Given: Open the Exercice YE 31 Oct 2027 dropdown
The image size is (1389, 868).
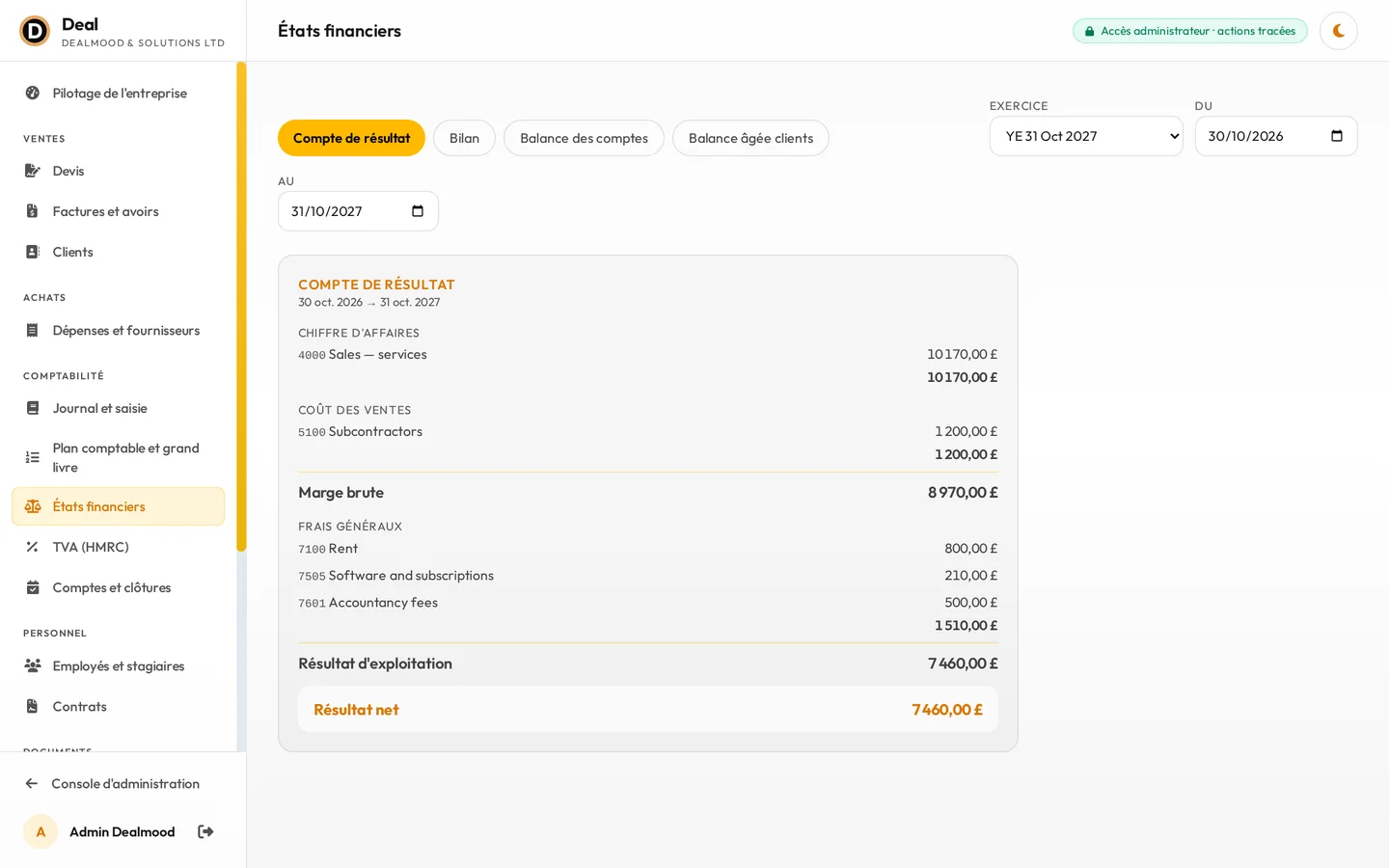Looking at the screenshot, I should pyautogui.click(x=1086, y=136).
